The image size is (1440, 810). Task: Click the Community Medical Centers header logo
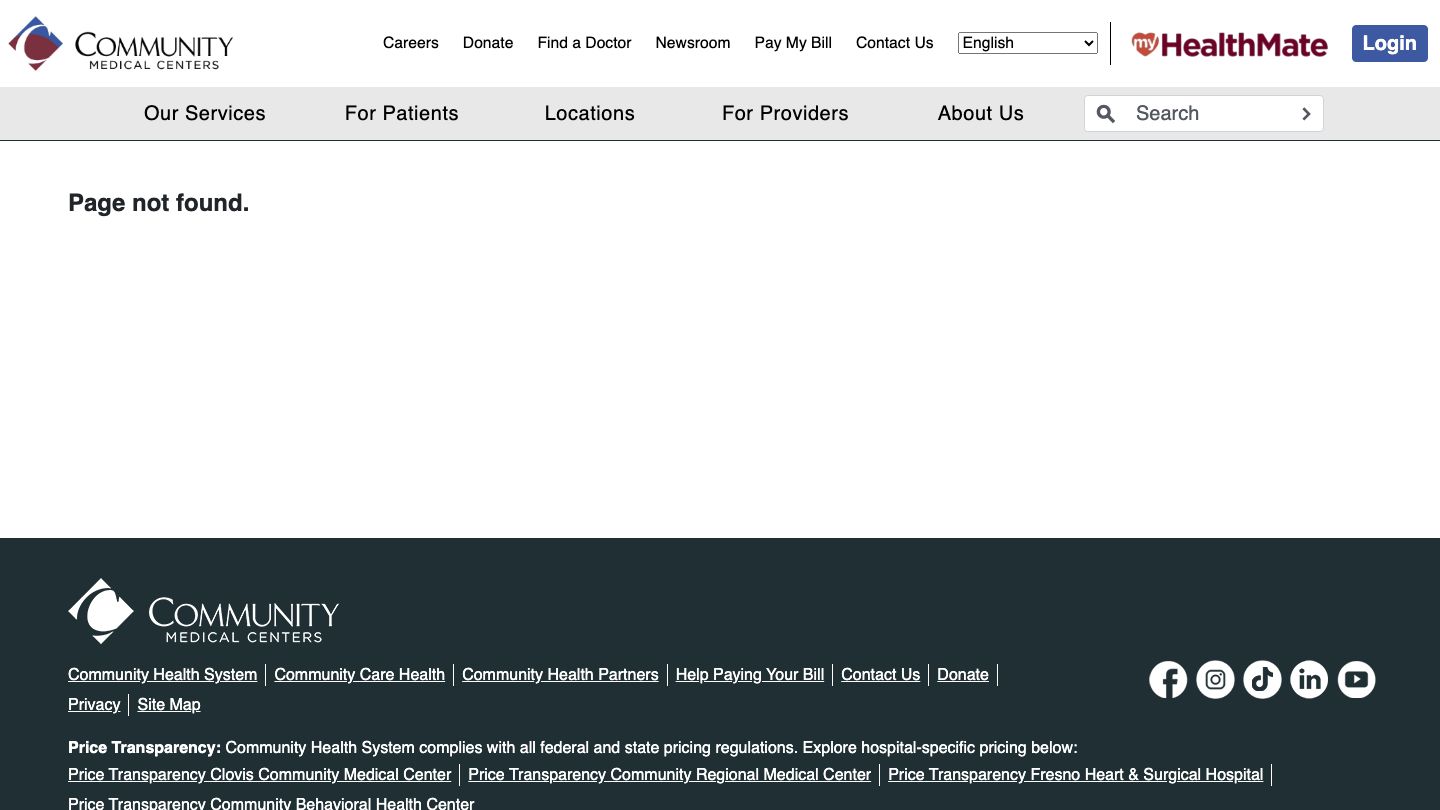tap(121, 44)
